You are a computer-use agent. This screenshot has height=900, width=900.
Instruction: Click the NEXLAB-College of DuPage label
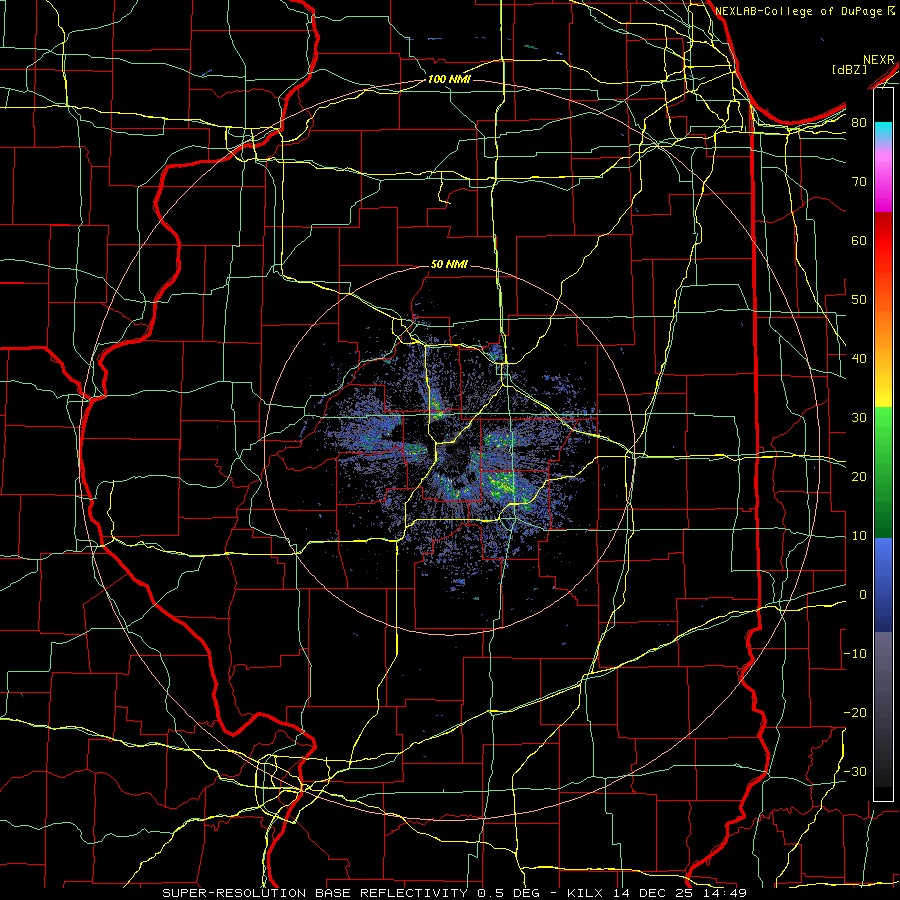pyautogui.click(x=800, y=11)
